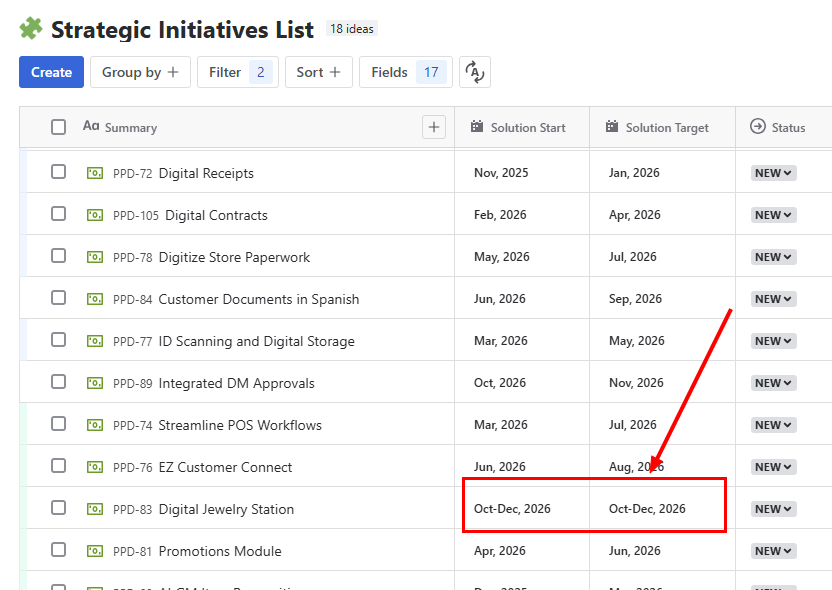
Task: Click the idea type icon for PPD-83
Action: coord(95,509)
